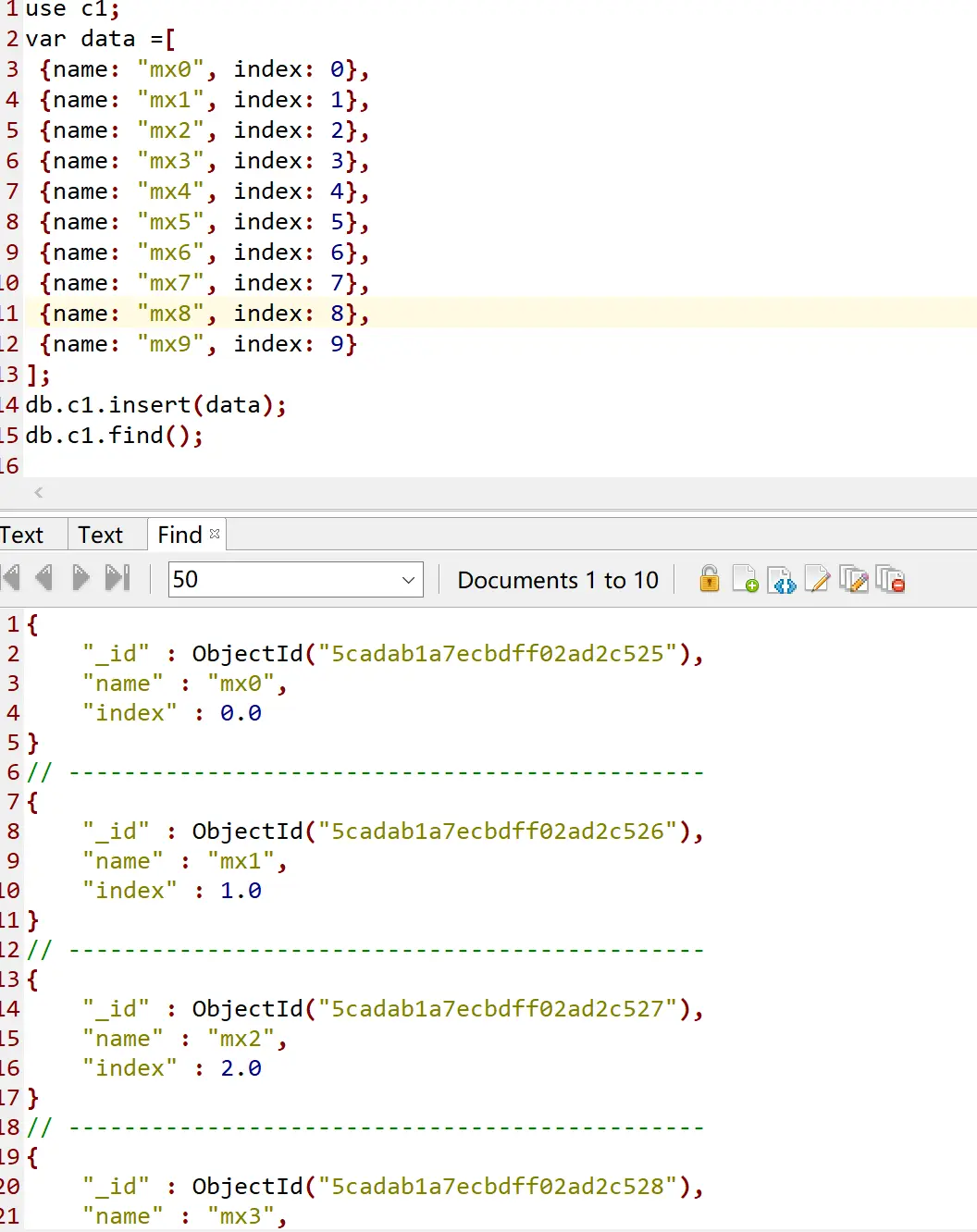Click the editor line containing "mx9"

(198, 344)
